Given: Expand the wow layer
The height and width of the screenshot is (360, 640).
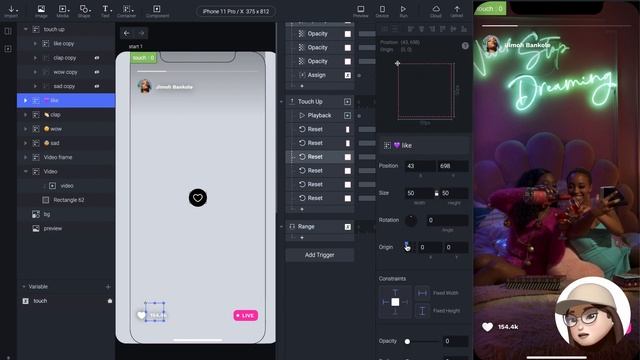Looking at the screenshot, I should [x=25, y=129].
